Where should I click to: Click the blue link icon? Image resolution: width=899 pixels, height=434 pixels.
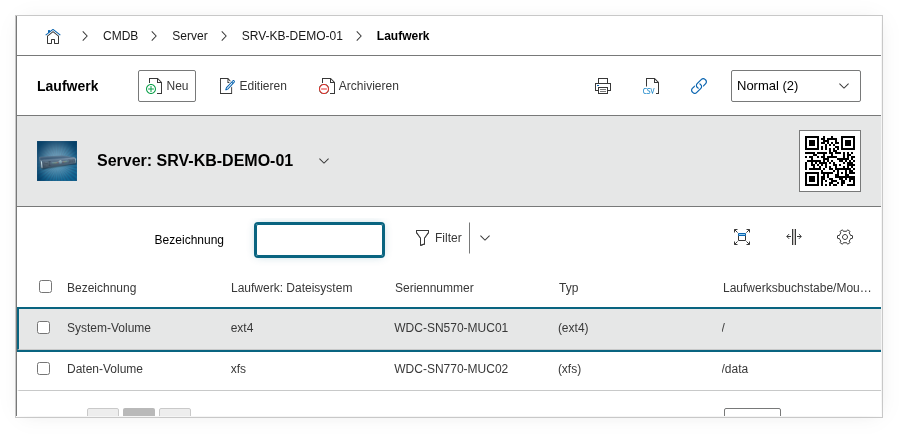[x=699, y=86]
